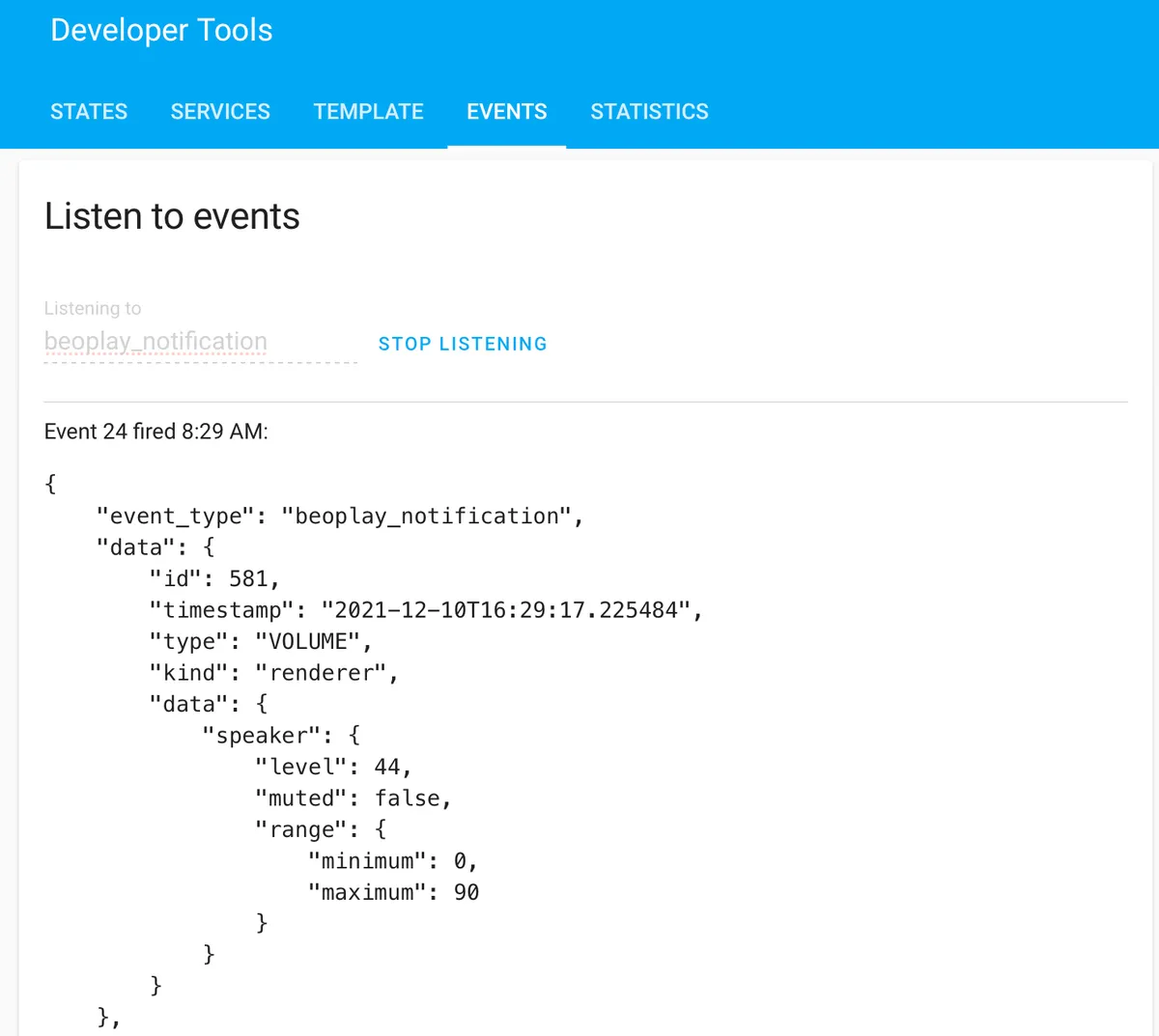Image resolution: width=1159 pixels, height=1036 pixels.
Task: Click the "kind": "renderer" line
Action: coord(274,673)
